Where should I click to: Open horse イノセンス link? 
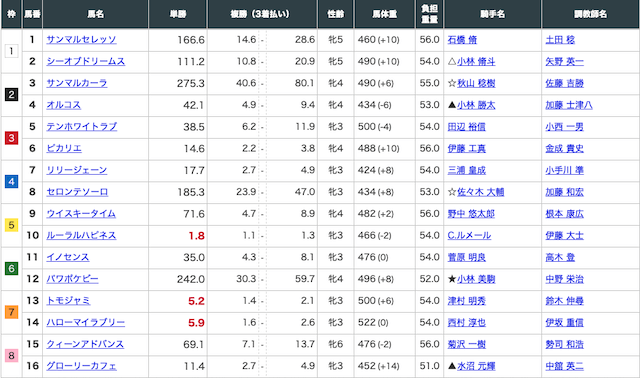[68, 257]
